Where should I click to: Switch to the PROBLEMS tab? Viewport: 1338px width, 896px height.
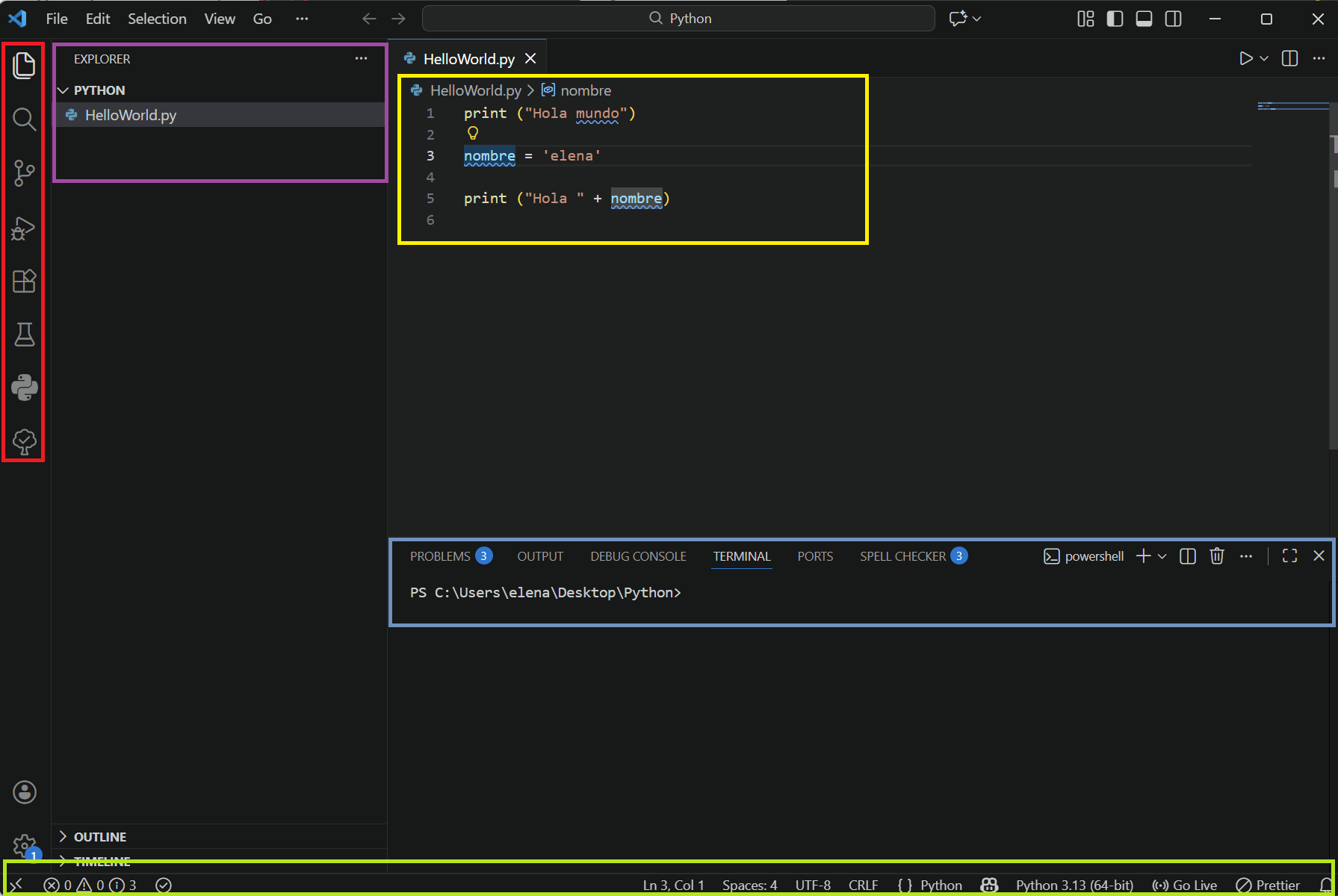[440, 556]
